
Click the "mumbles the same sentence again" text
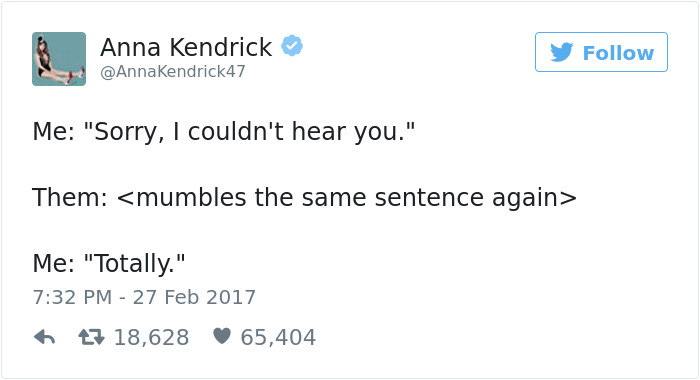click(x=347, y=197)
